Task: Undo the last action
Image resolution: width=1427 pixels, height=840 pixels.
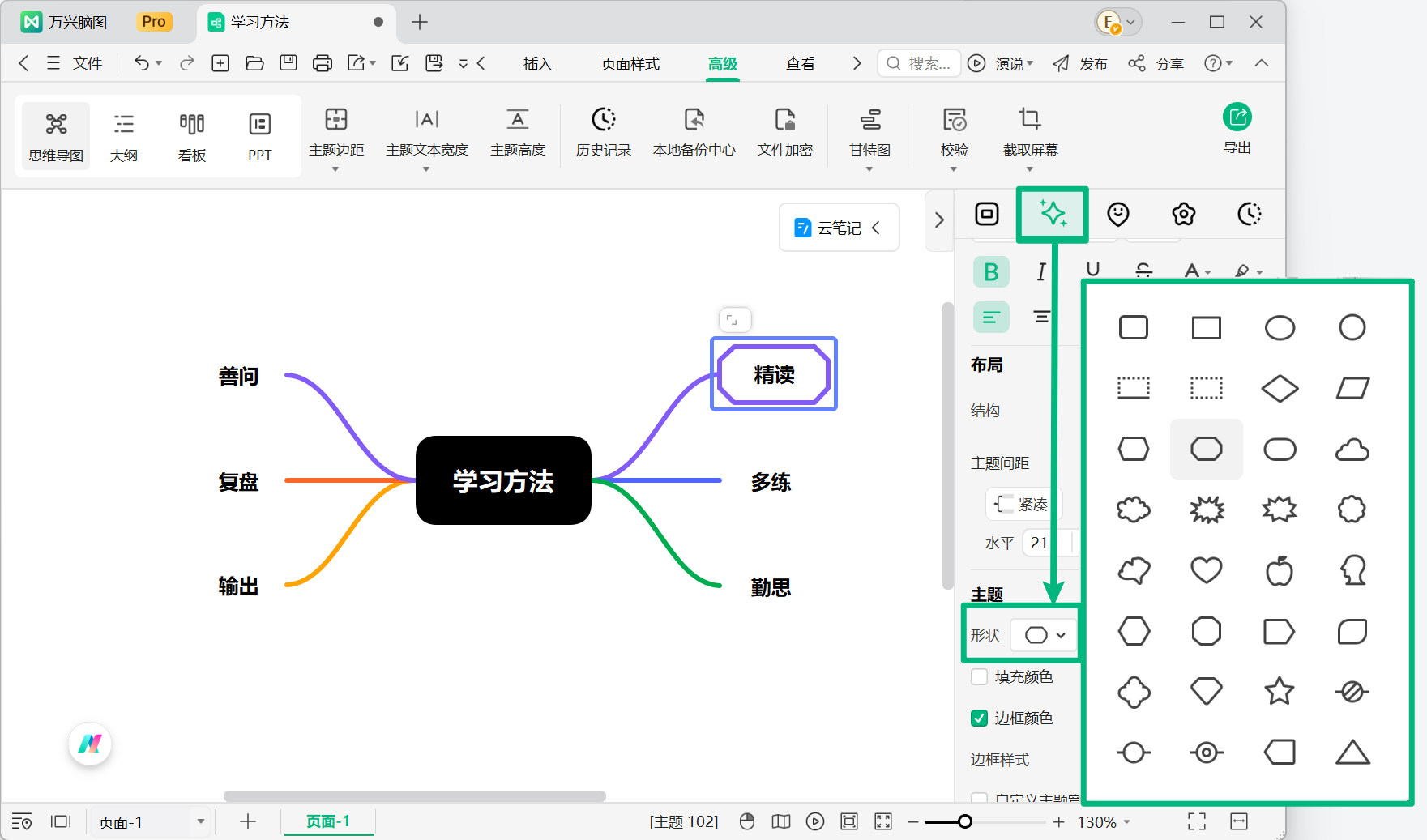Action: pyautogui.click(x=141, y=63)
